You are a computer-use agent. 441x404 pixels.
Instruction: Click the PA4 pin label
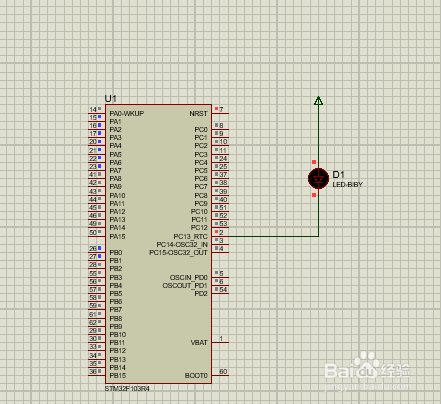pos(115,145)
